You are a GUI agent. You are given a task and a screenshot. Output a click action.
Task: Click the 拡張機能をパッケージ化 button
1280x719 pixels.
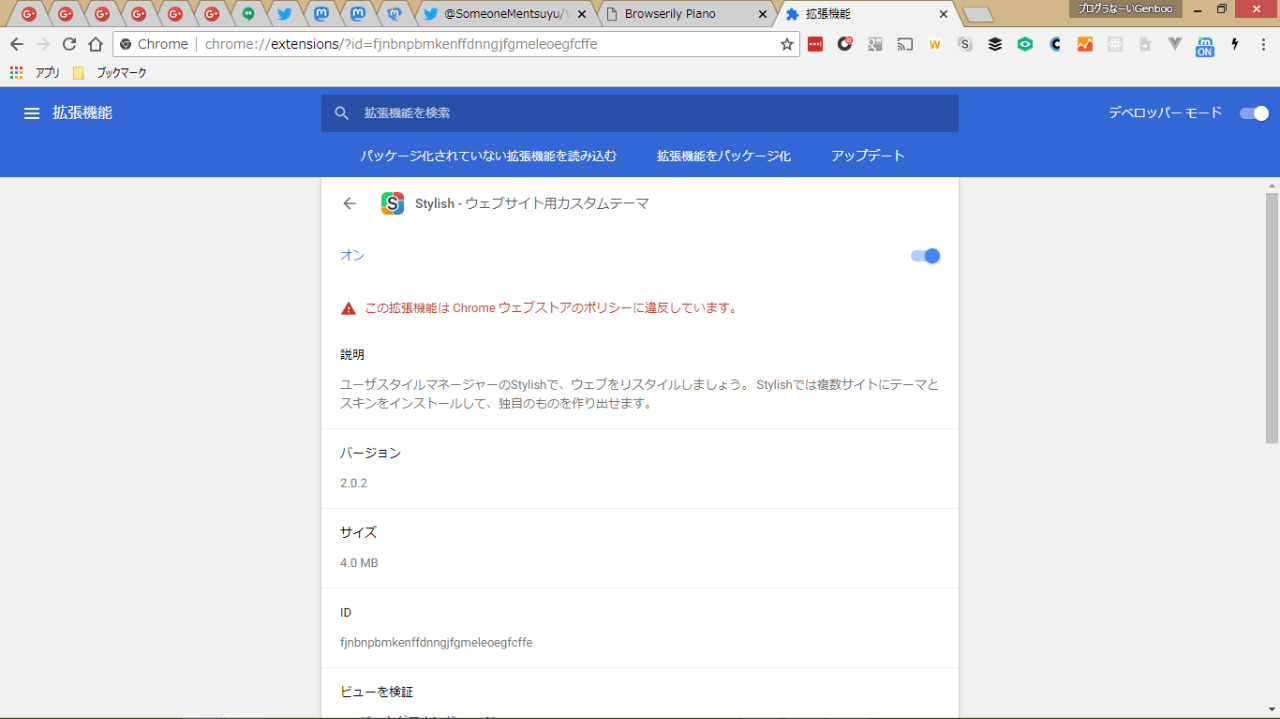click(x=723, y=156)
